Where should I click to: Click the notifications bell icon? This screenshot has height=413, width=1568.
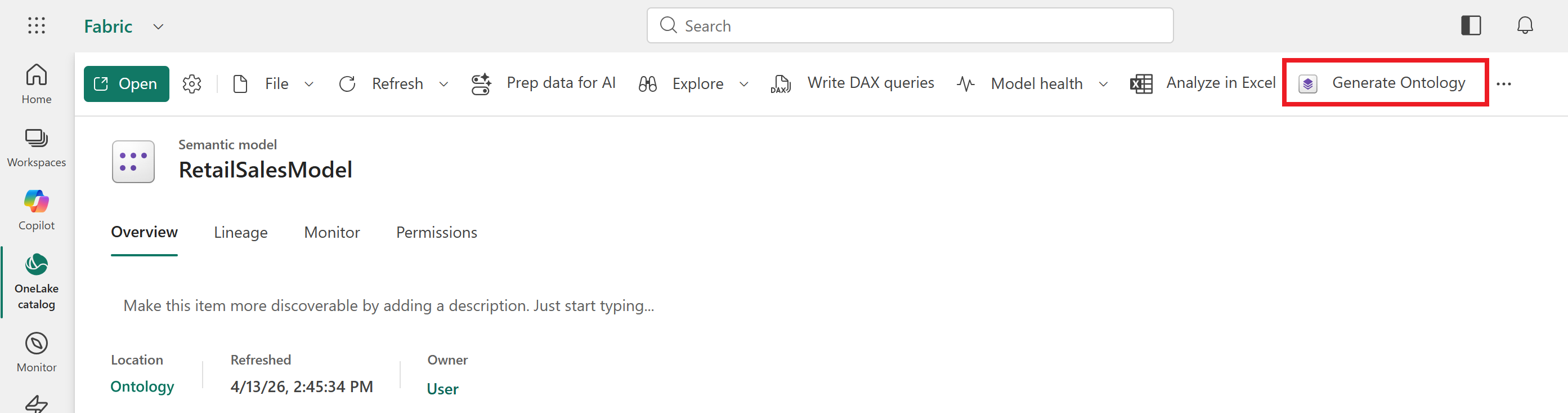pos(1524,25)
